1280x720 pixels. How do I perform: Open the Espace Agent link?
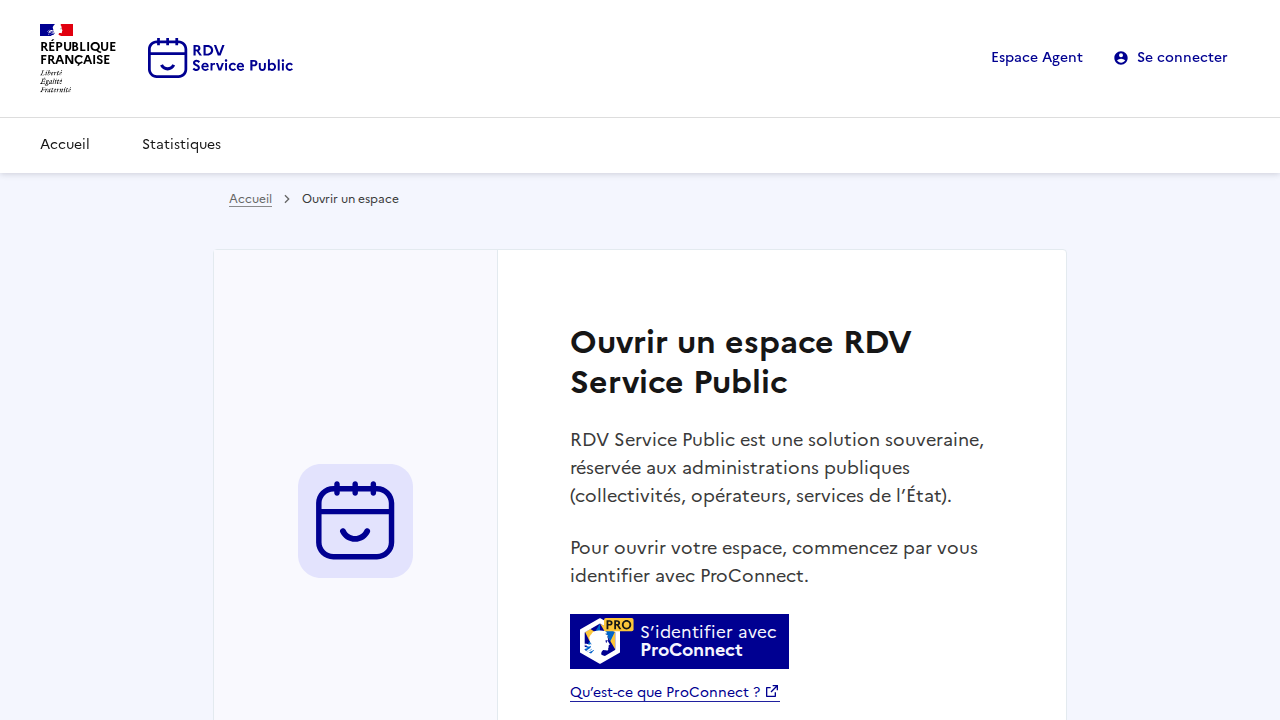point(1036,57)
